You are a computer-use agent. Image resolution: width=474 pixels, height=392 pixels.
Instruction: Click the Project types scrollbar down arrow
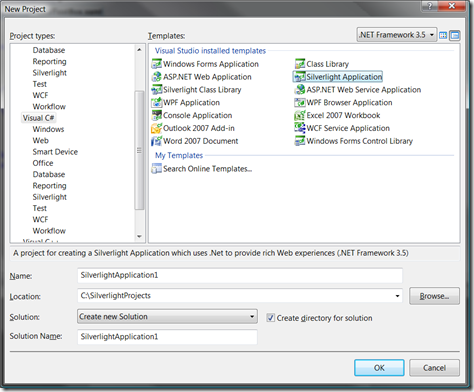pos(139,237)
